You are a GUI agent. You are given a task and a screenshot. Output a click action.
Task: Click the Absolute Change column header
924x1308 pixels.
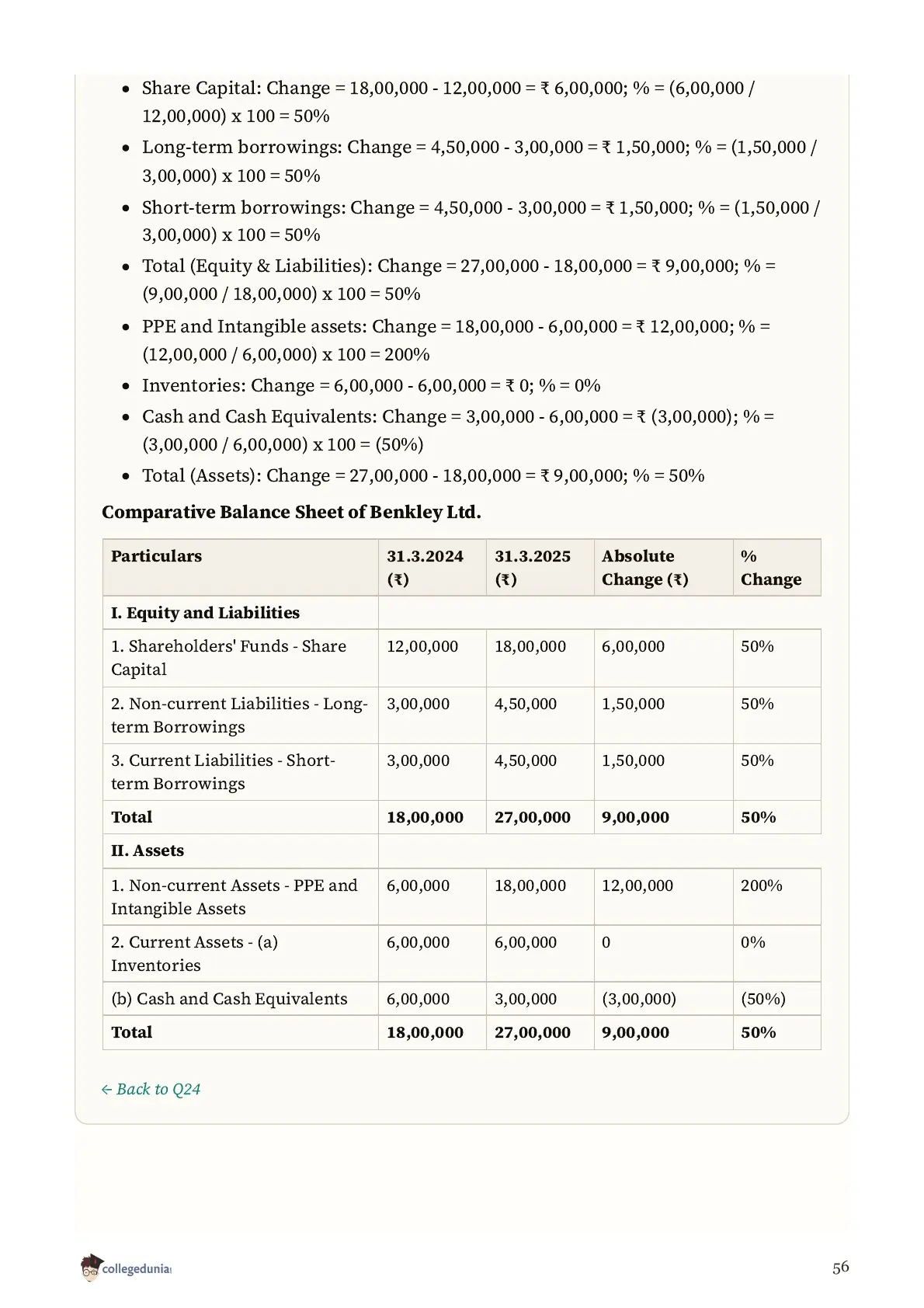(x=664, y=568)
